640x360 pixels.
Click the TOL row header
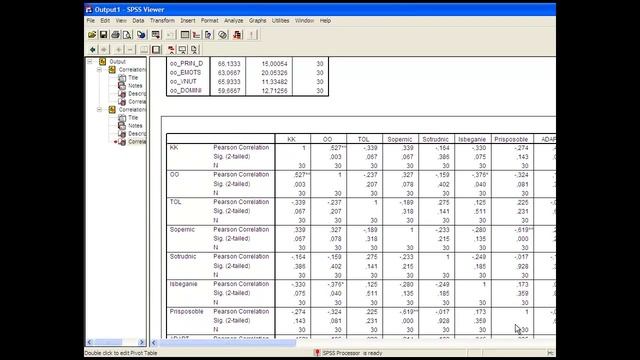(176, 202)
